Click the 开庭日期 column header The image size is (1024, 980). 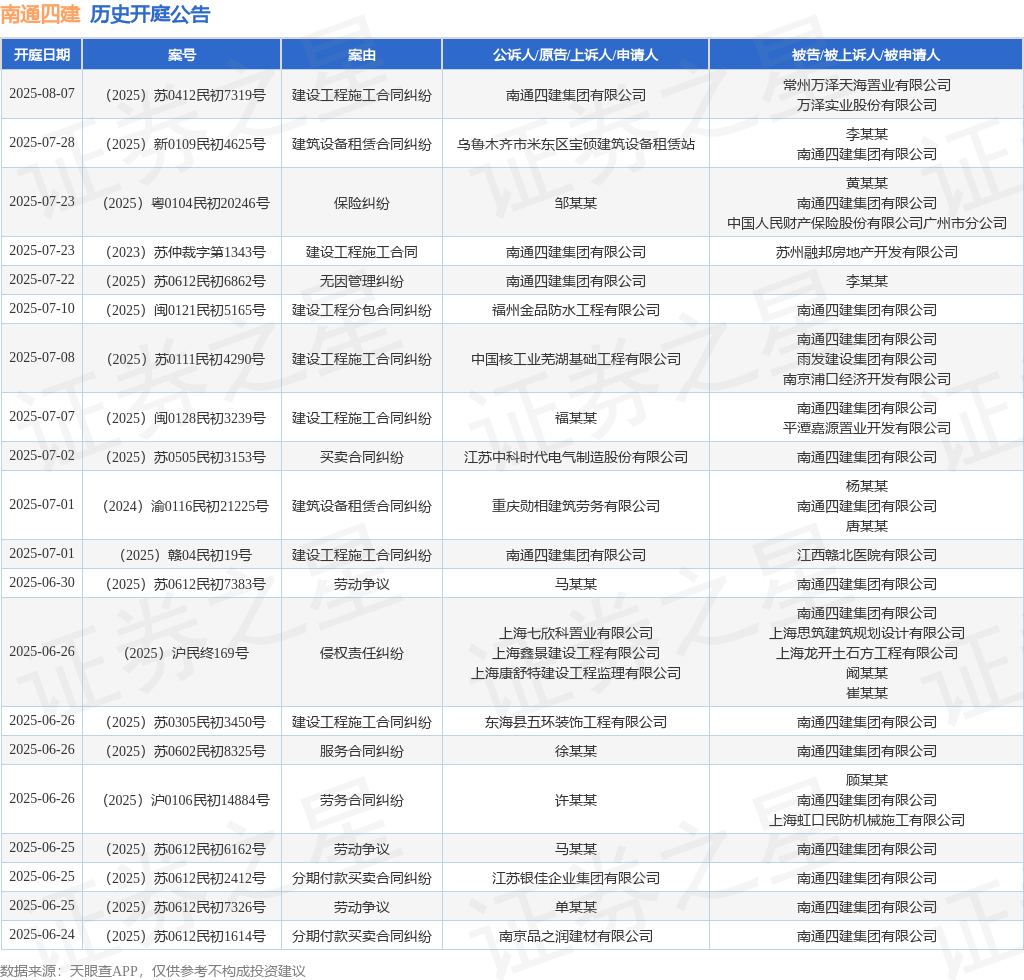click(x=42, y=55)
